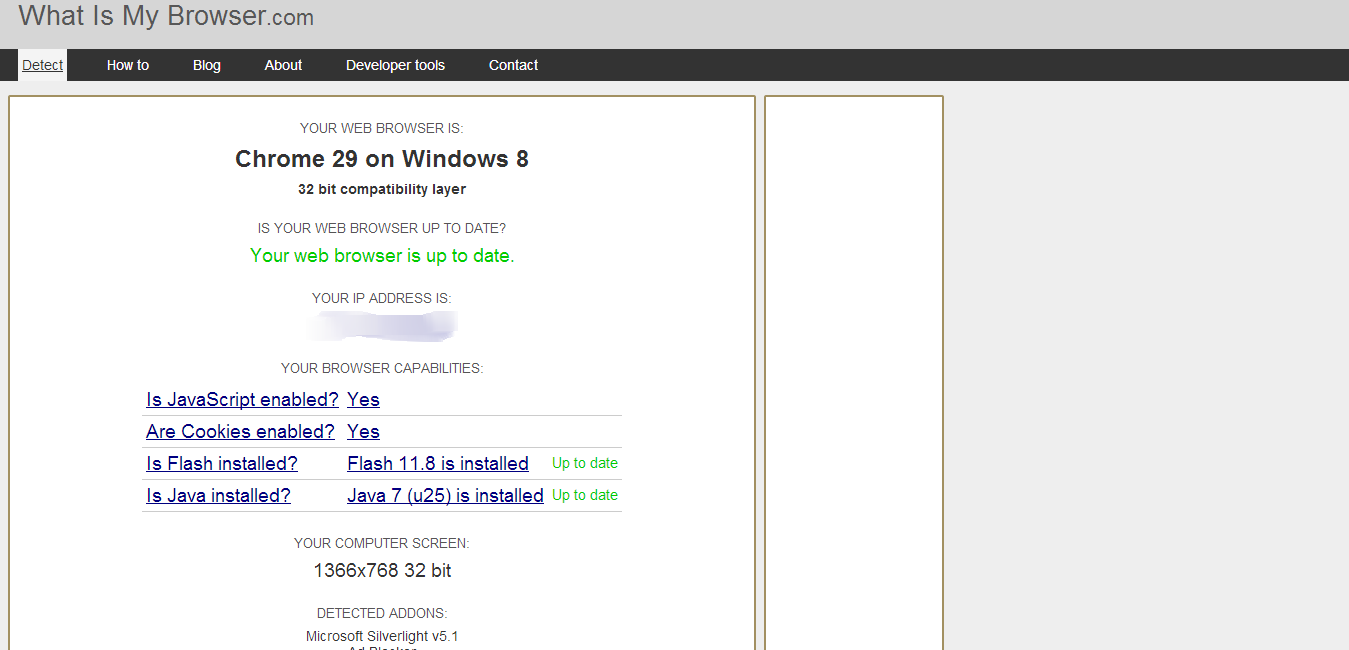Click the 'Up to date' status beside Java

585,495
